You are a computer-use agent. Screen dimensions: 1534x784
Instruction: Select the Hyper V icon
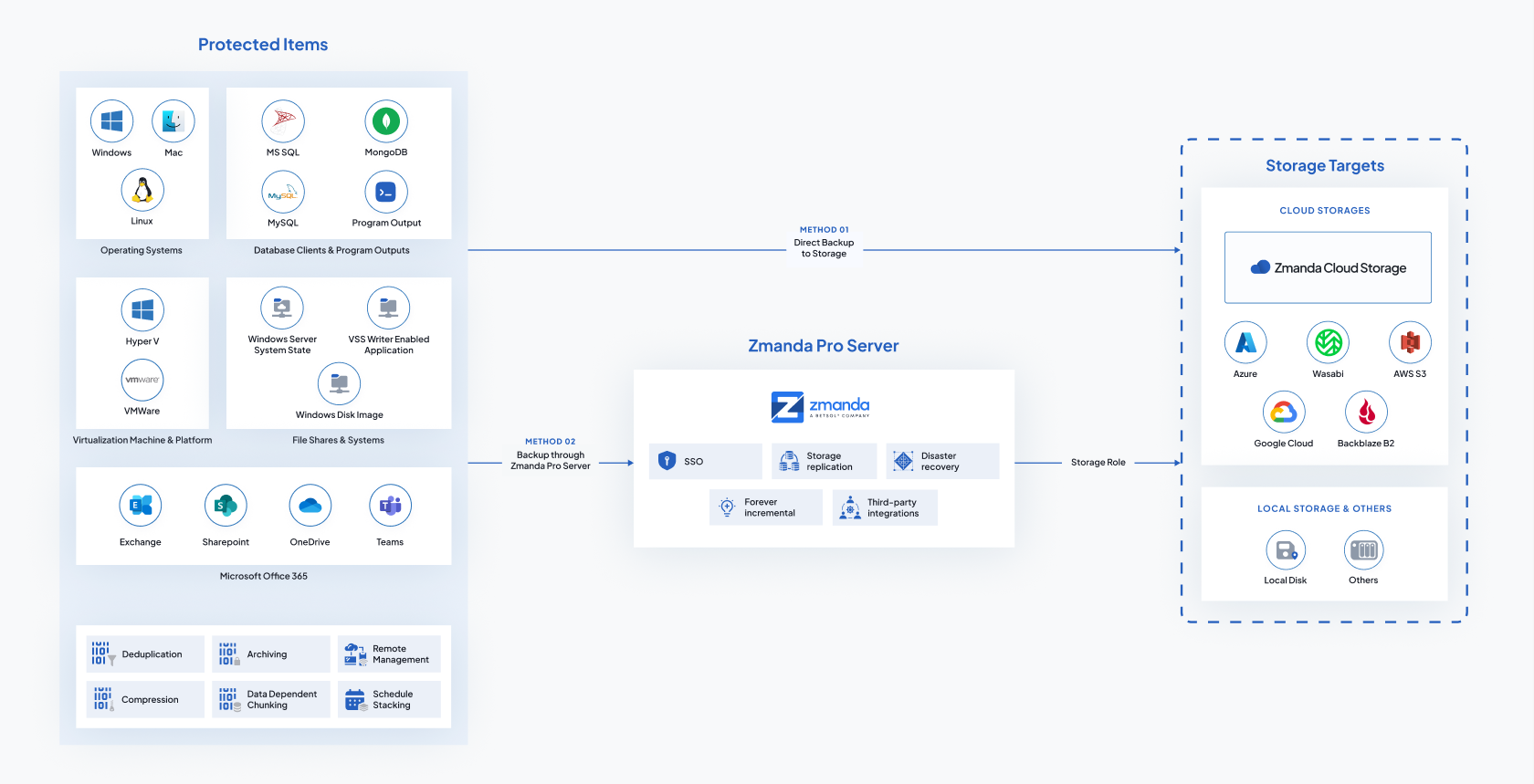pos(142,310)
